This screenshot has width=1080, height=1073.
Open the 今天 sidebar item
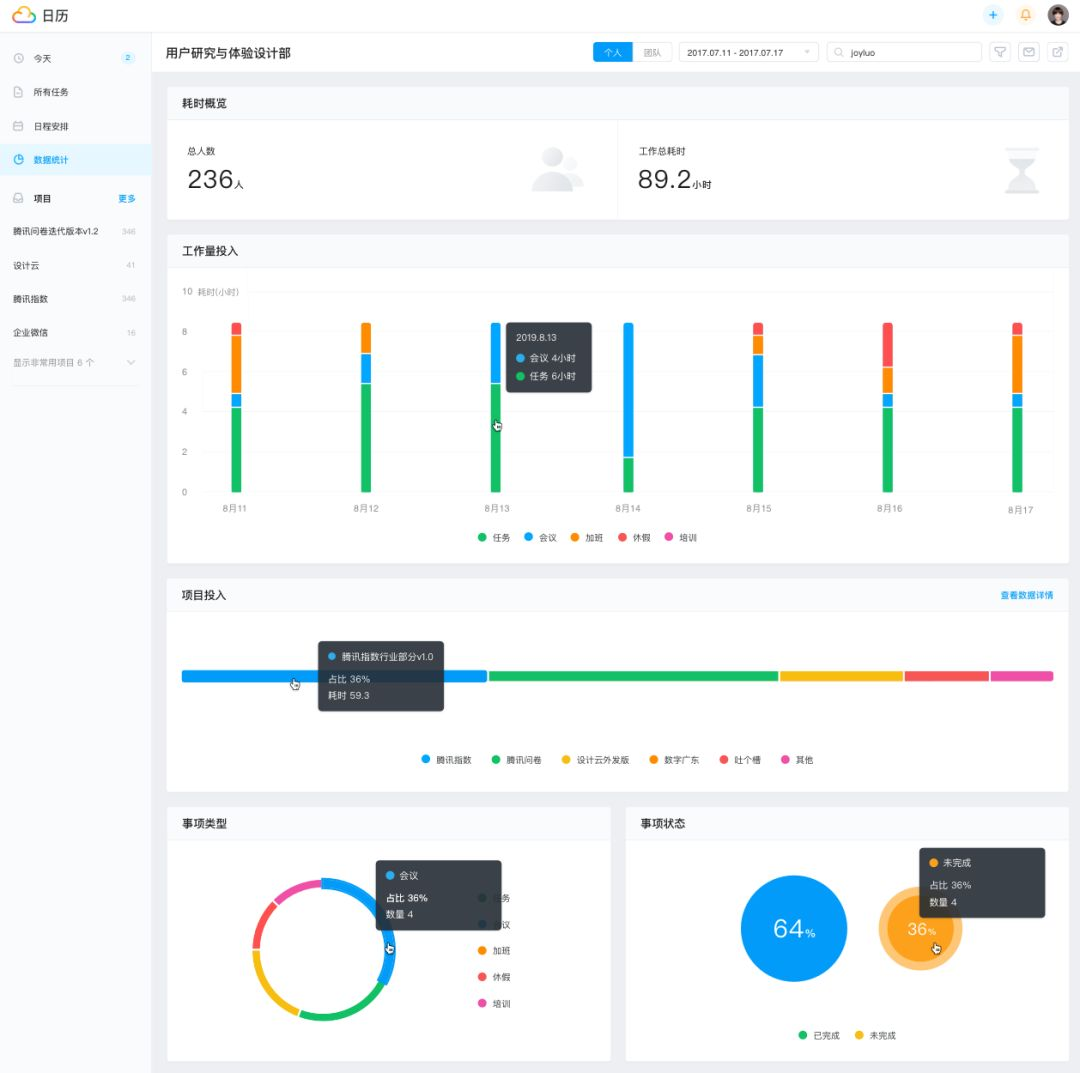click(x=76, y=59)
